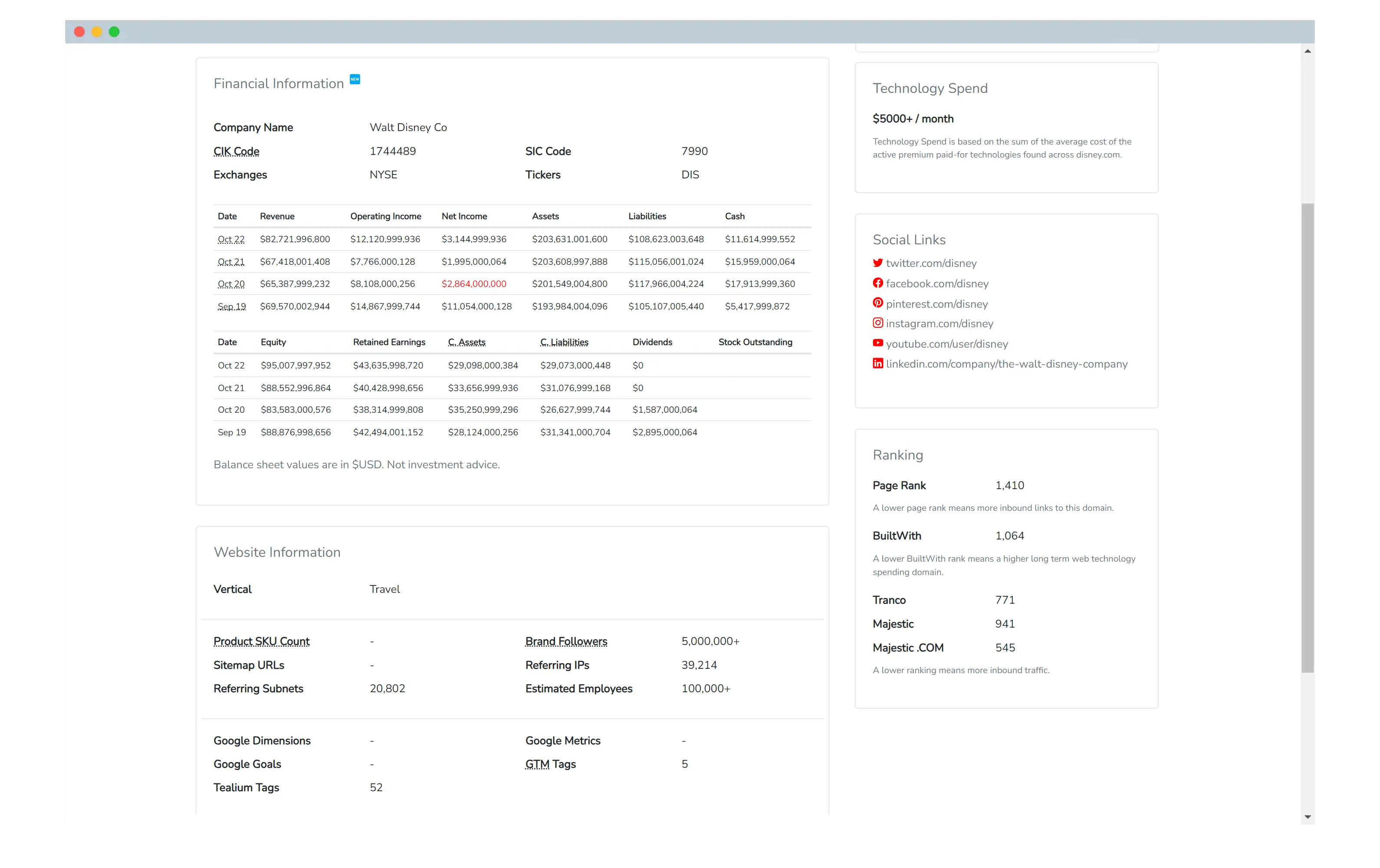Click the Instagram logo icon
This screenshot has width=1380, height=868.
(877, 323)
